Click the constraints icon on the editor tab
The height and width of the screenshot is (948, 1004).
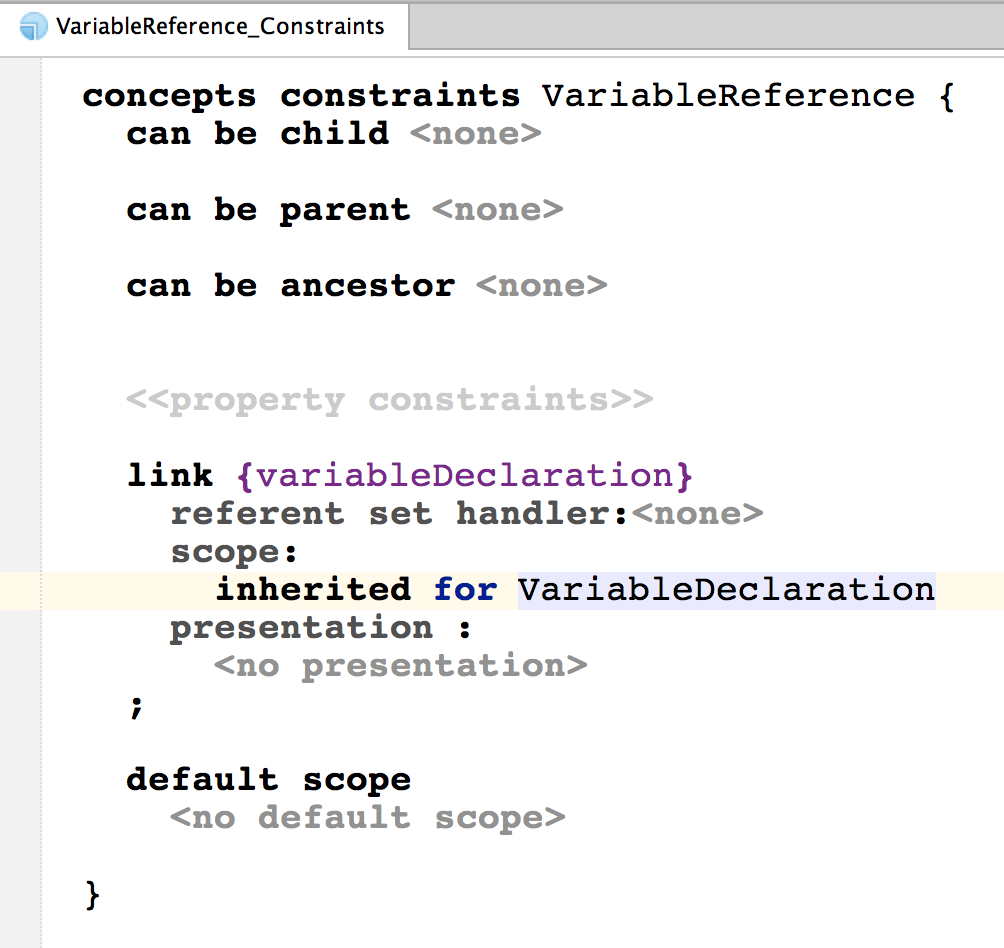33,26
